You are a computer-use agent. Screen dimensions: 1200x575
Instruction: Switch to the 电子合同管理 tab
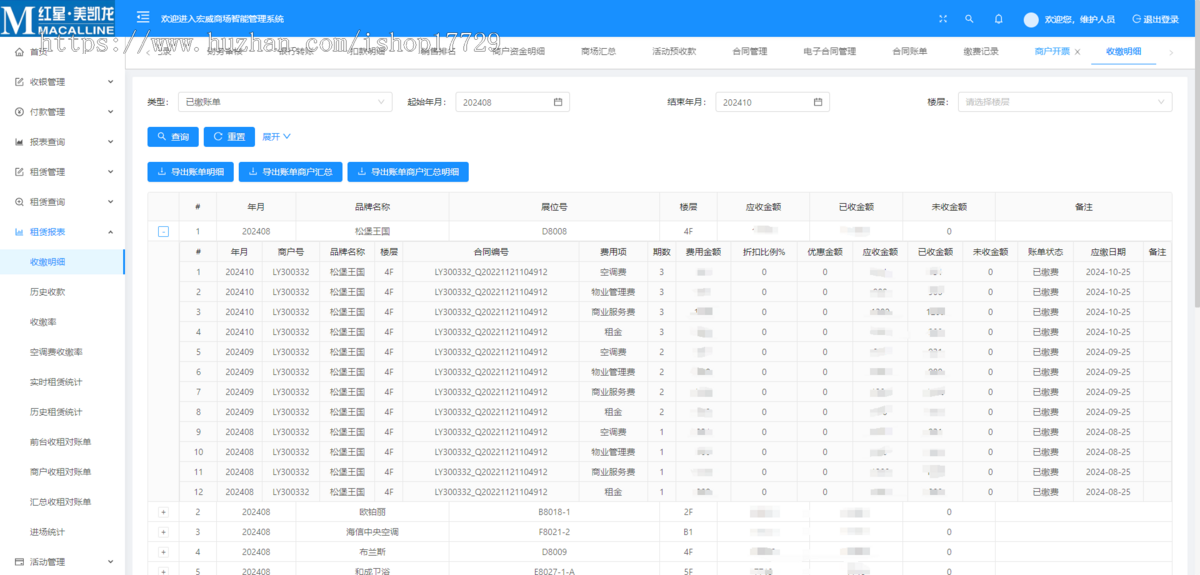[829, 51]
